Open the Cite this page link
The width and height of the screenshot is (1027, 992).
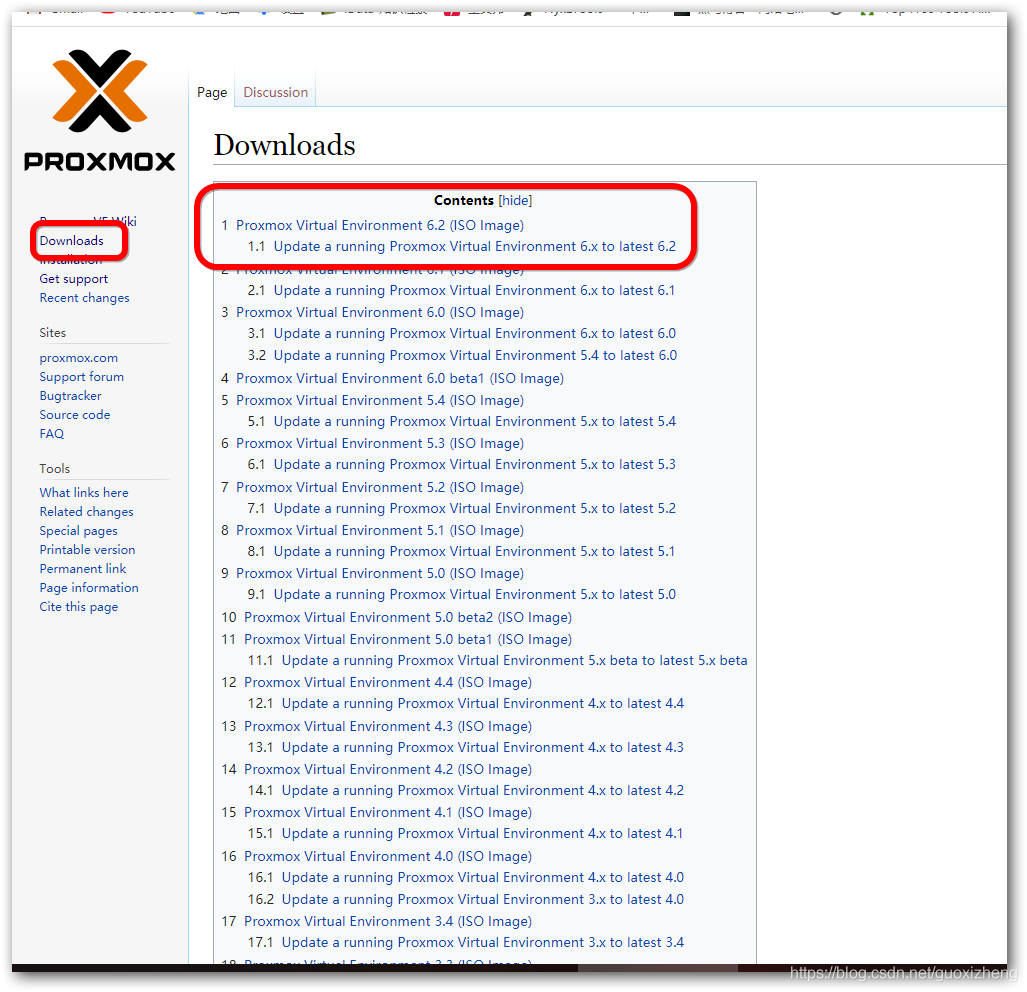[78, 606]
